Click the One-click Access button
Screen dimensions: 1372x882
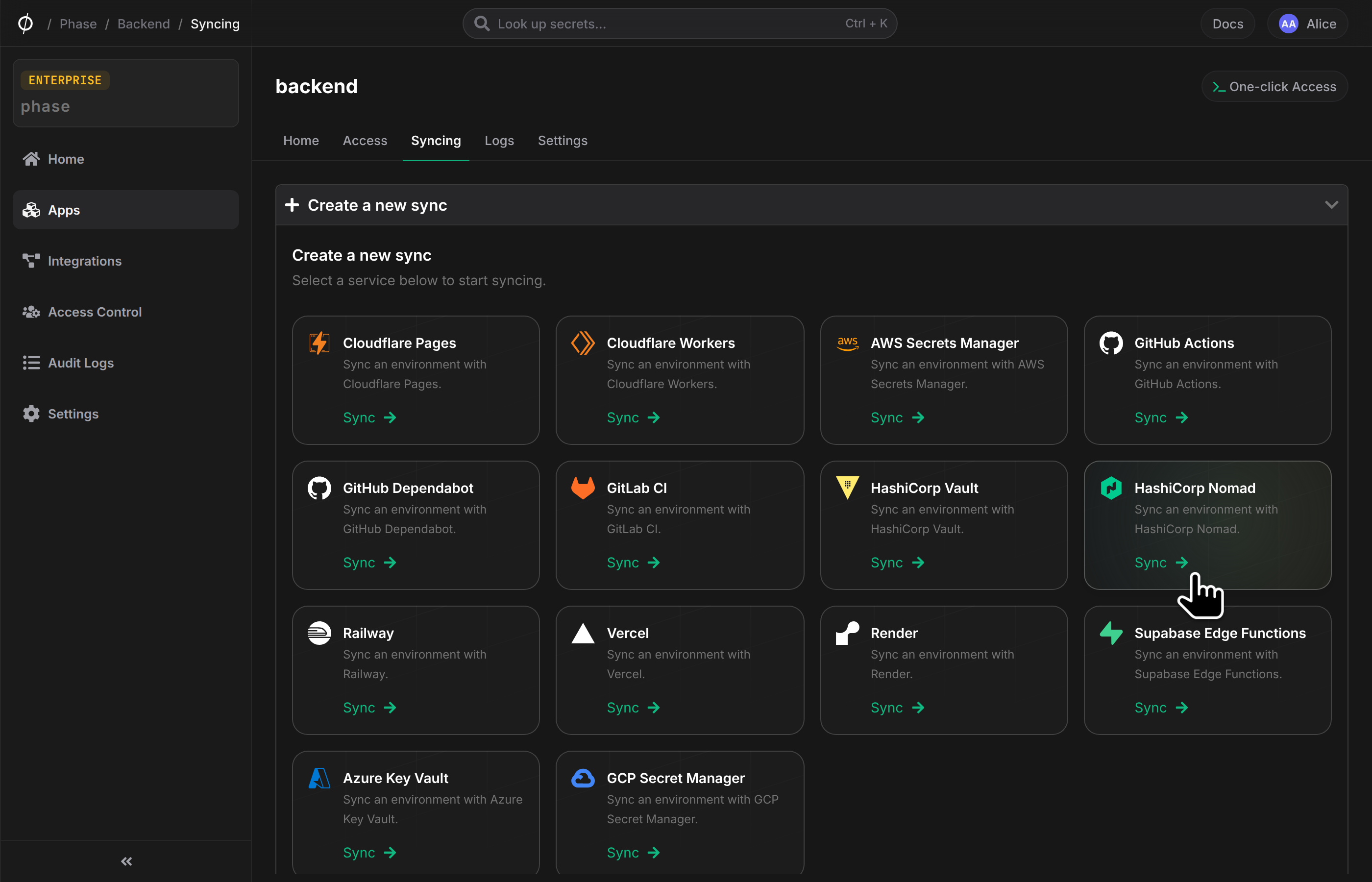tap(1274, 86)
